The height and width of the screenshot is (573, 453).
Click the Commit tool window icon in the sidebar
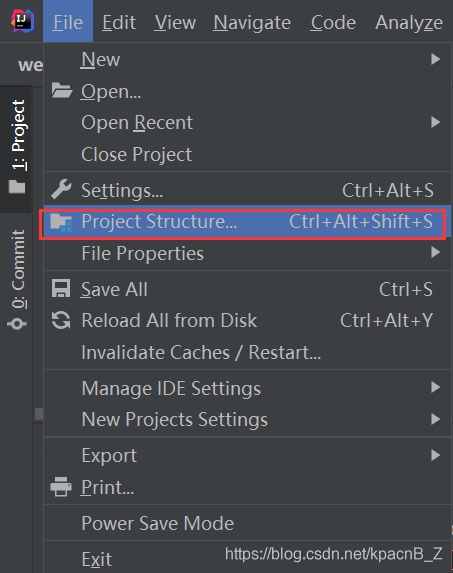click(x=17, y=324)
